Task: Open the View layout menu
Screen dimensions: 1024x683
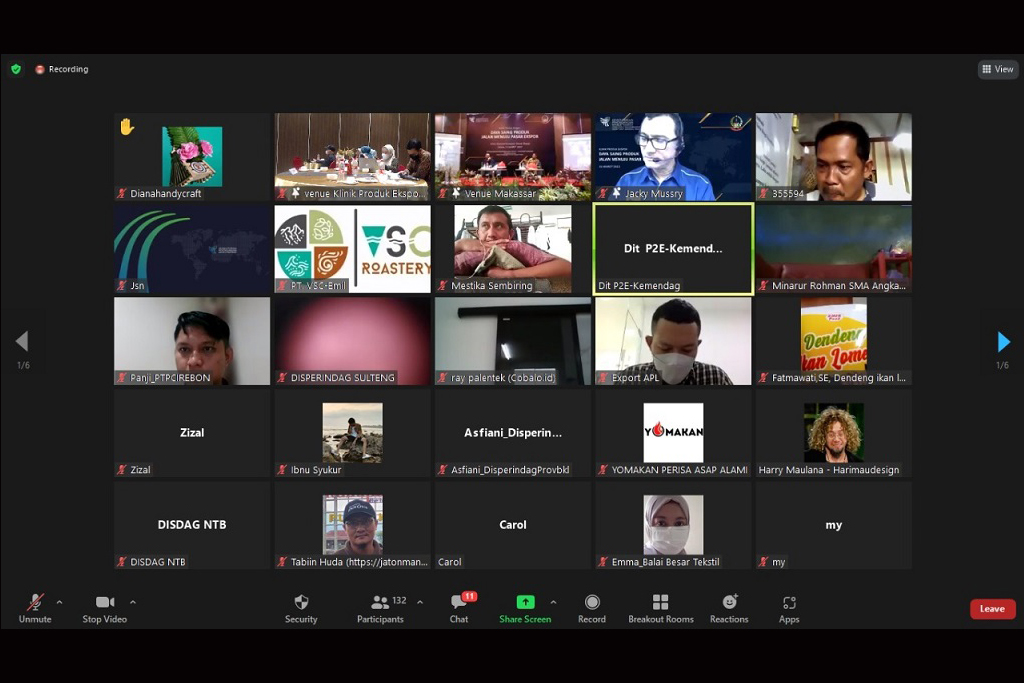Action: [x=998, y=69]
